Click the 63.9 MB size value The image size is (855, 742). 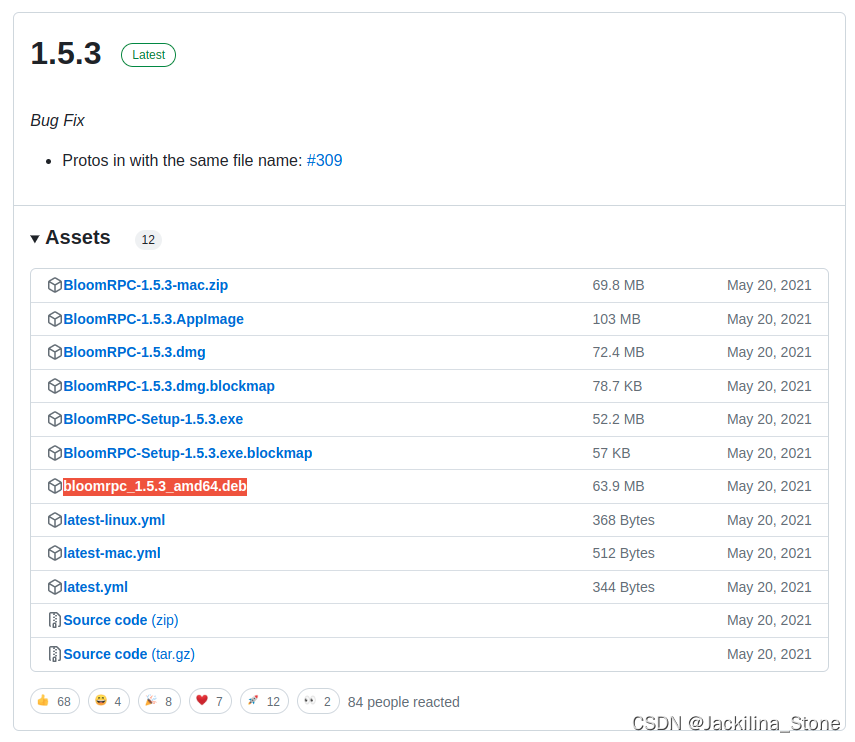pyautogui.click(x=618, y=486)
